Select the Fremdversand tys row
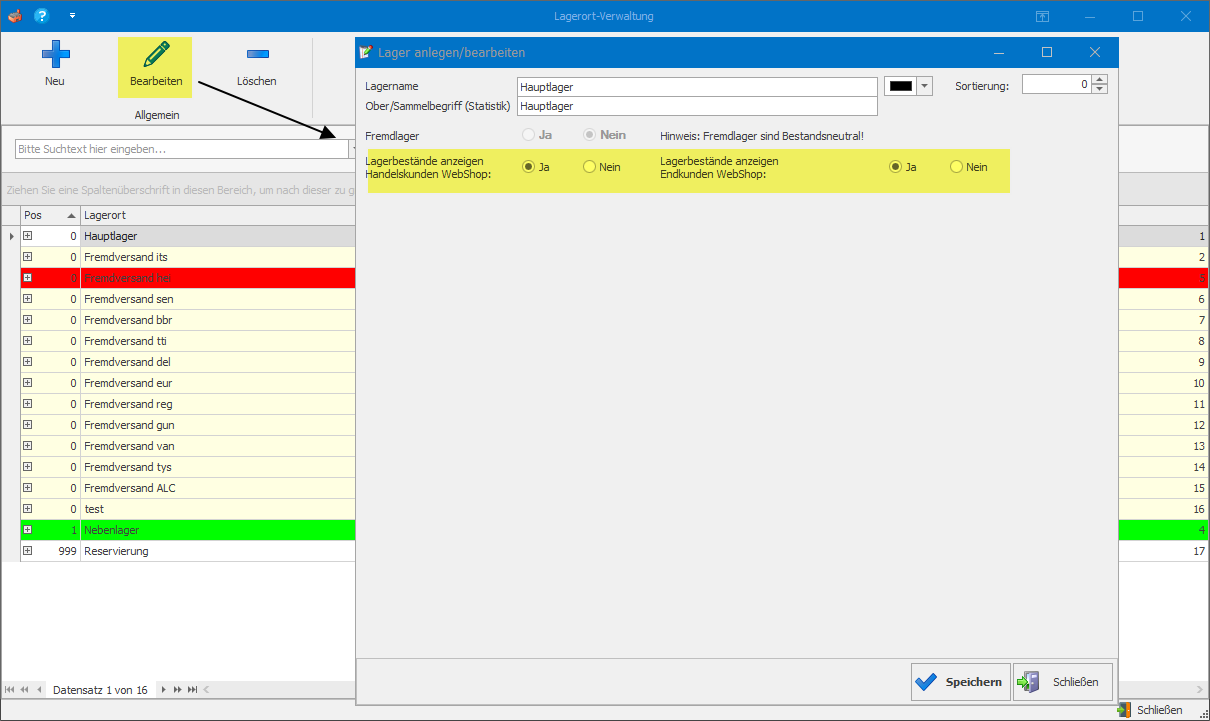 tap(188, 467)
